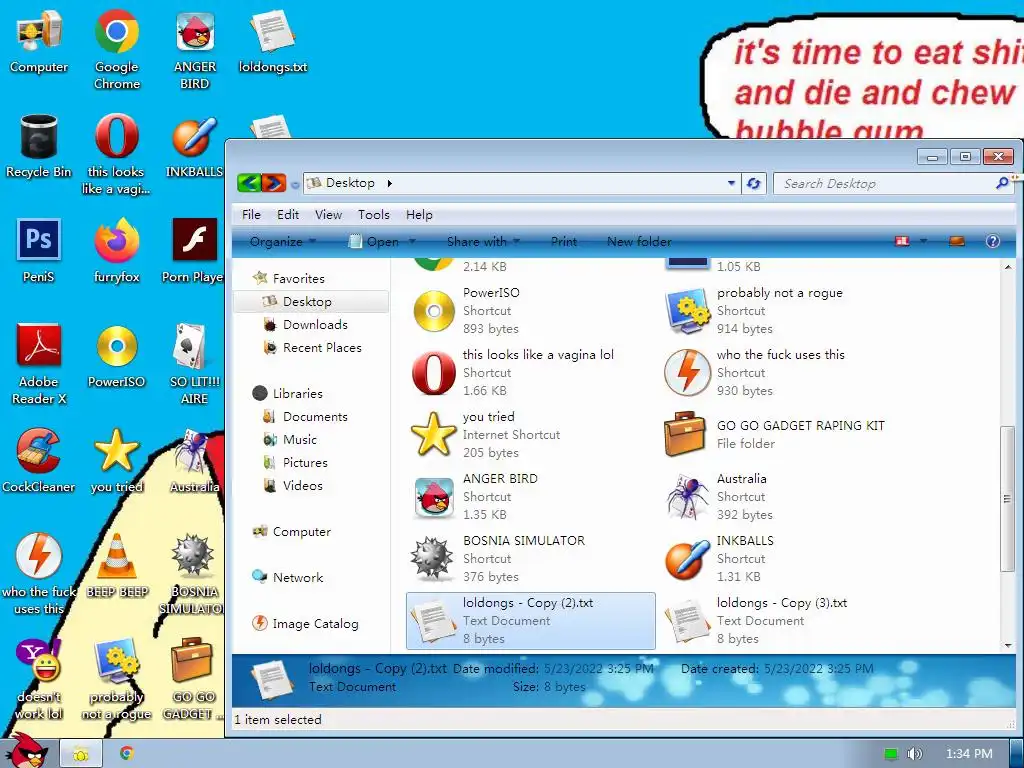The height and width of the screenshot is (768, 1024).
Task: Open Explorer help question mark icon
Action: point(992,241)
